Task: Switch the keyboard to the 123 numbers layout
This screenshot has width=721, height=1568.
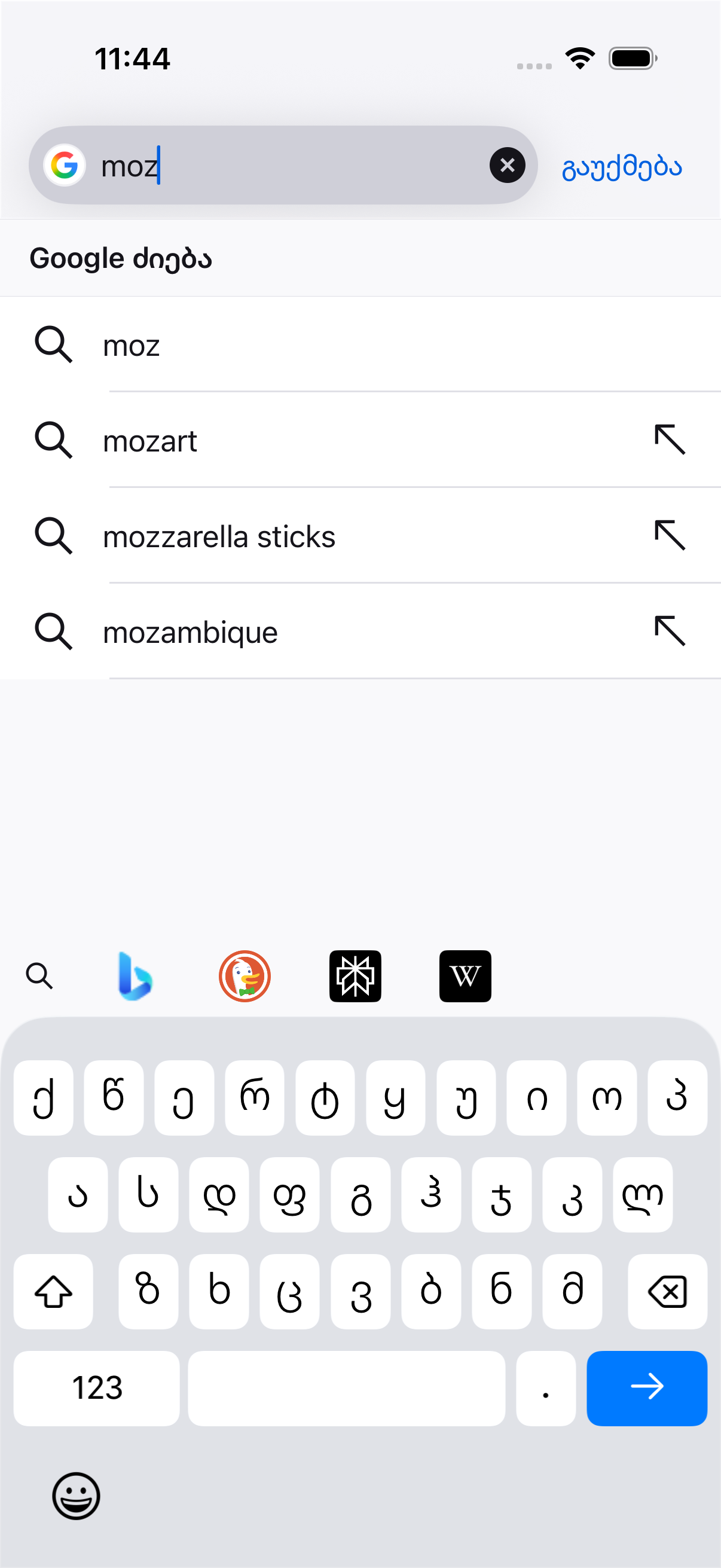Action: pos(97,1388)
